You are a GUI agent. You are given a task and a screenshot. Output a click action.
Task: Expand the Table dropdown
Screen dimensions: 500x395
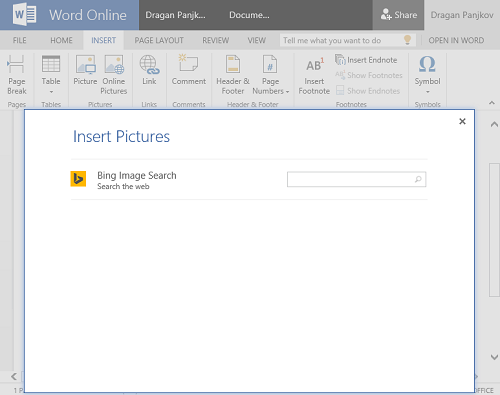pos(51,92)
